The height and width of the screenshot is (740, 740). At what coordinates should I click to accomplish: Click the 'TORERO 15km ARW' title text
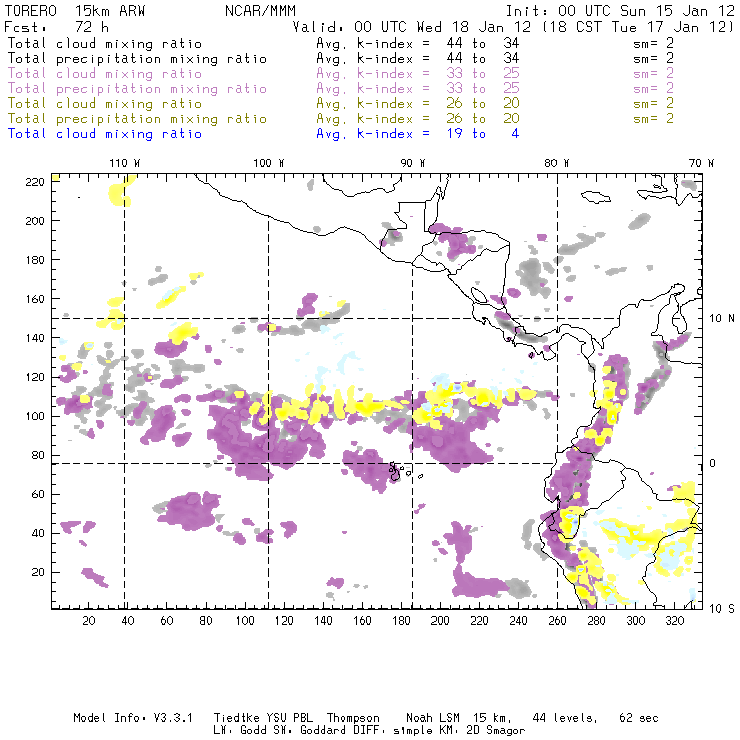75,11
